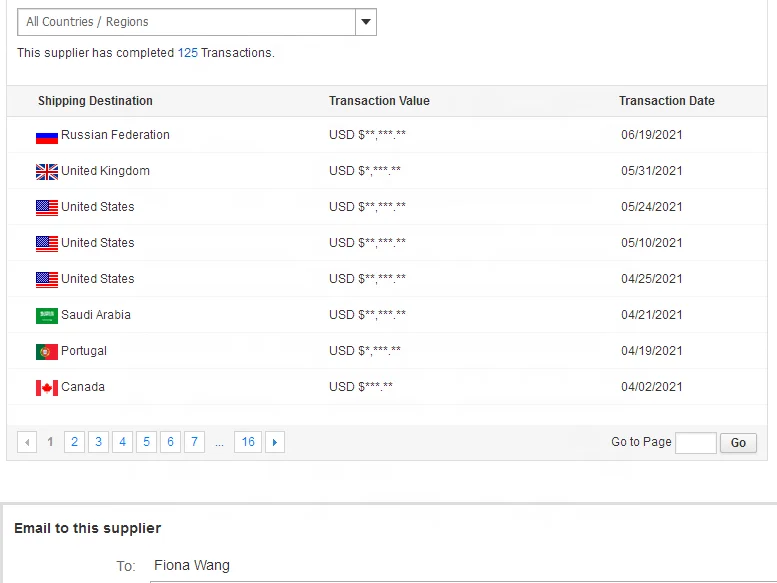
Task: Open page 7 of transactions
Action: (x=194, y=442)
